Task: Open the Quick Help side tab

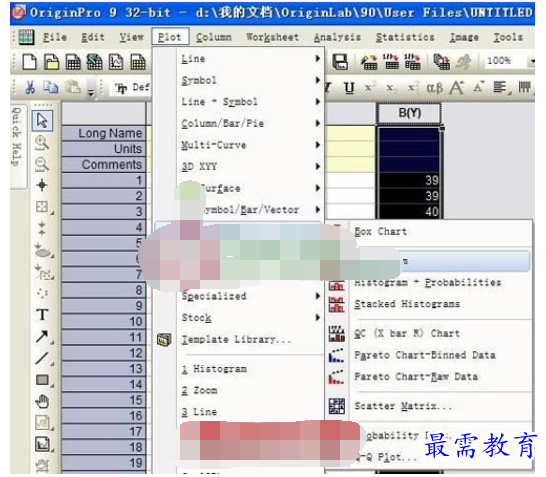Action: pyautogui.click(x=17, y=146)
